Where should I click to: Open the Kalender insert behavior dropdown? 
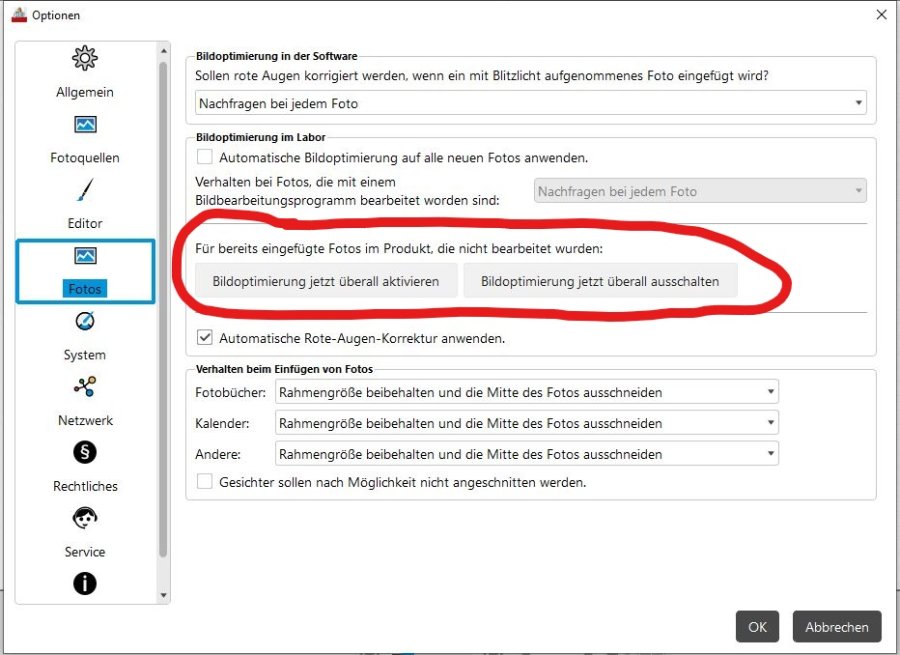click(x=527, y=423)
